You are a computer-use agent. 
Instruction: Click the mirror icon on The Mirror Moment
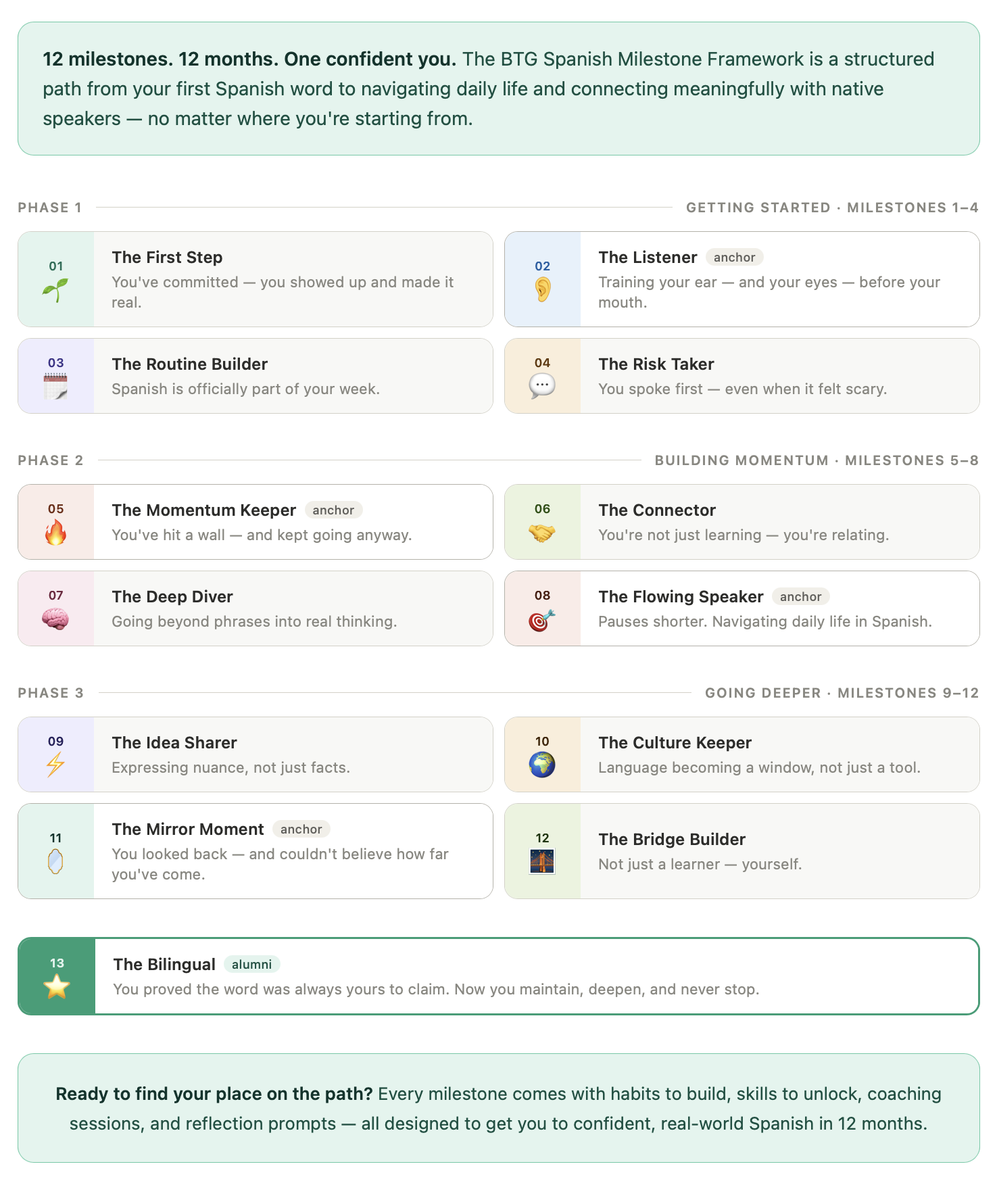(x=55, y=862)
